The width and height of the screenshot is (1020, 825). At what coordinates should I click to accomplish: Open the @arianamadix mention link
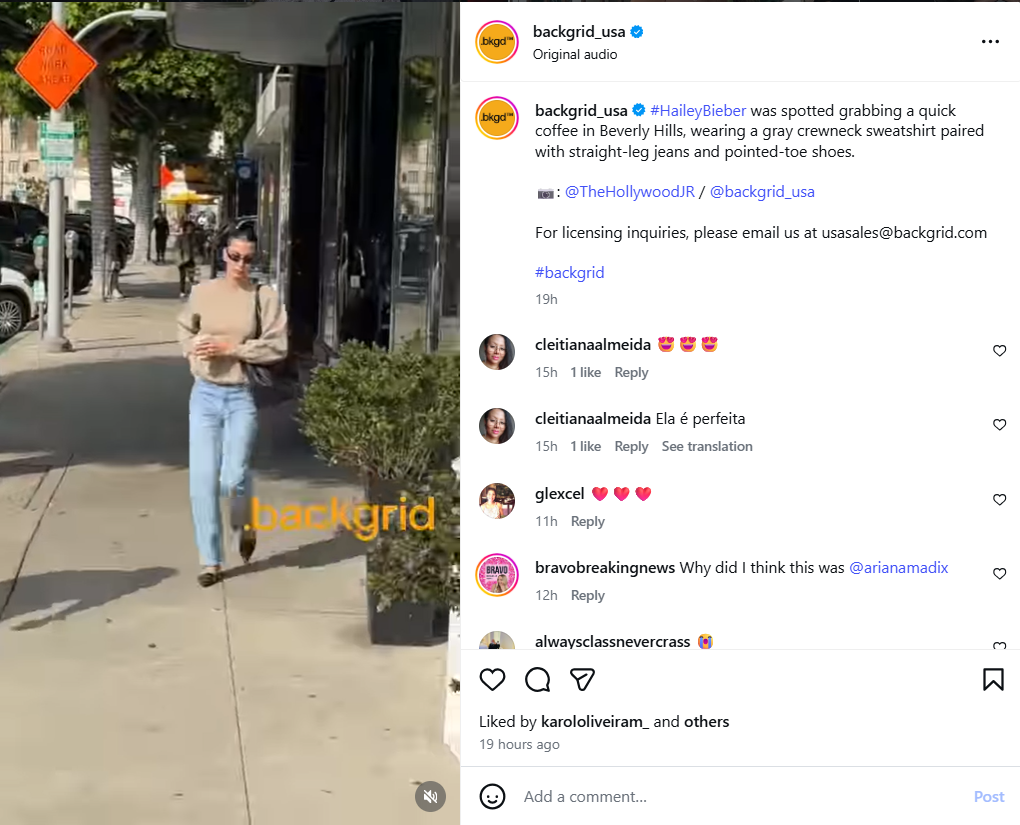click(x=898, y=567)
